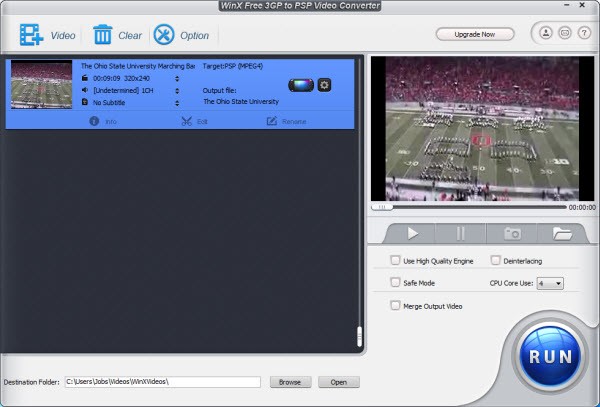This screenshot has height=407, width=600.
Task: Start conversion with the RUN button
Action: [x=550, y=357]
